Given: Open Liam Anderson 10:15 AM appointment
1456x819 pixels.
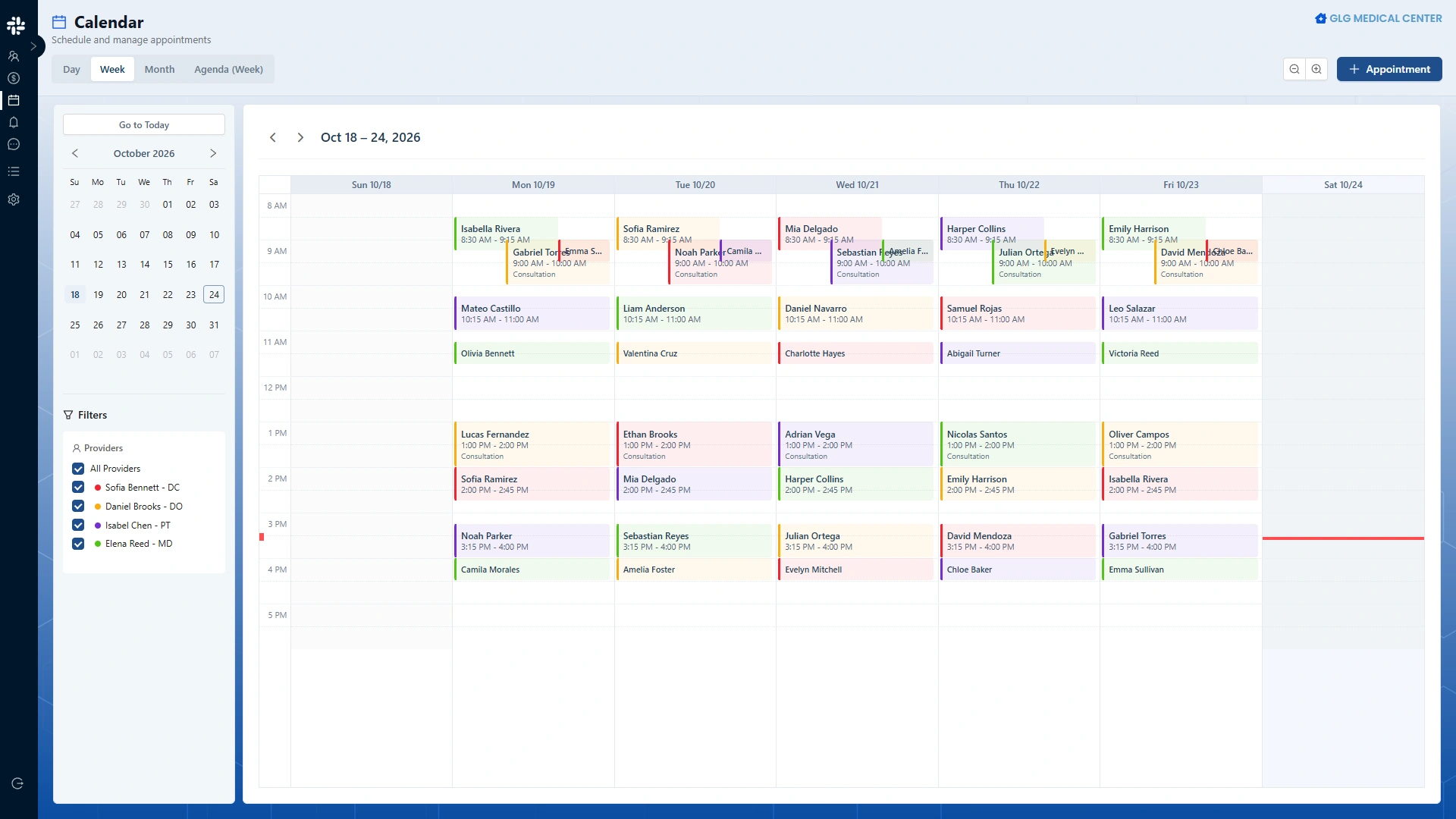Looking at the screenshot, I should pos(694,313).
